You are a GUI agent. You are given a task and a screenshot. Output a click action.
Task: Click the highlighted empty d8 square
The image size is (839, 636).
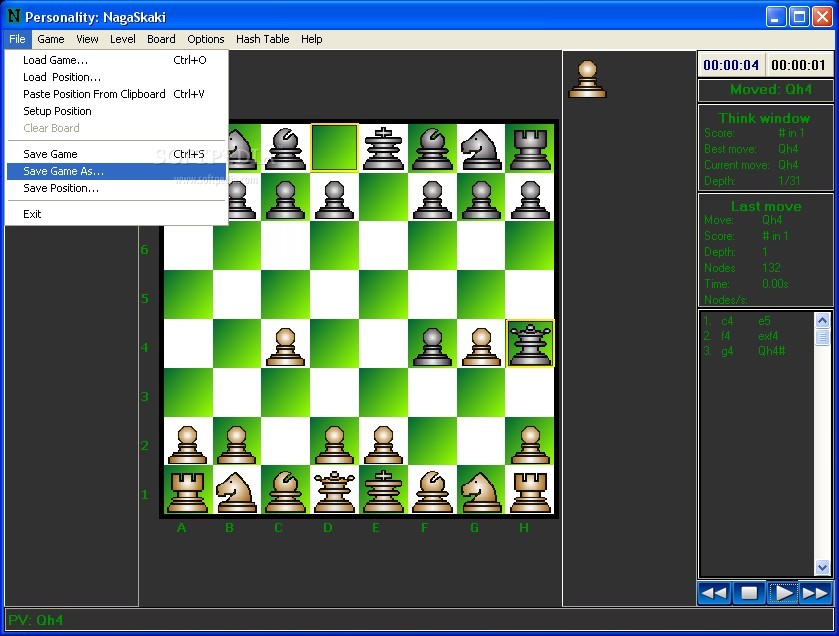pyautogui.click(x=334, y=148)
